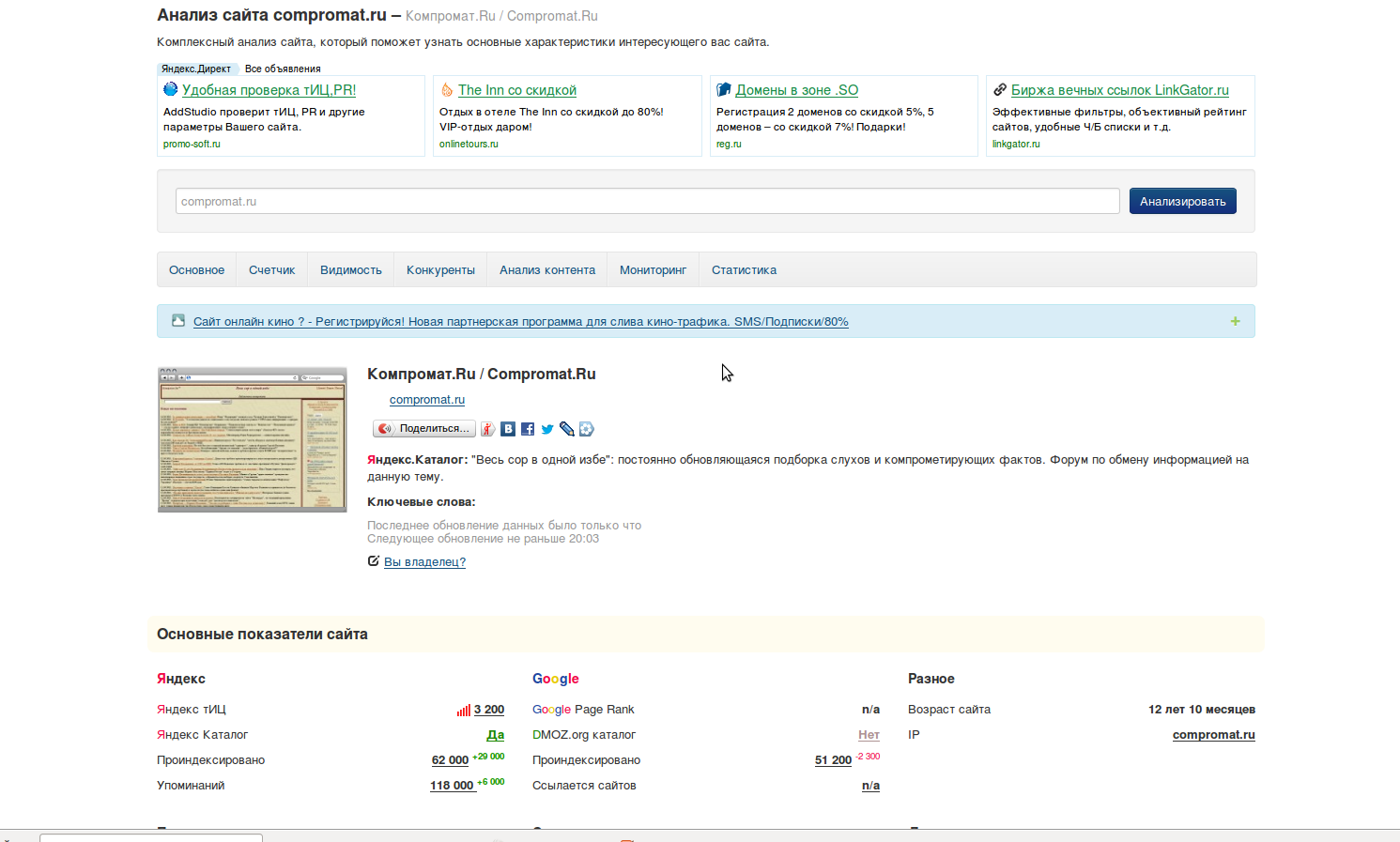Click IP value compromat.ru
The height and width of the screenshot is (842, 1400).
(1213, 735)
